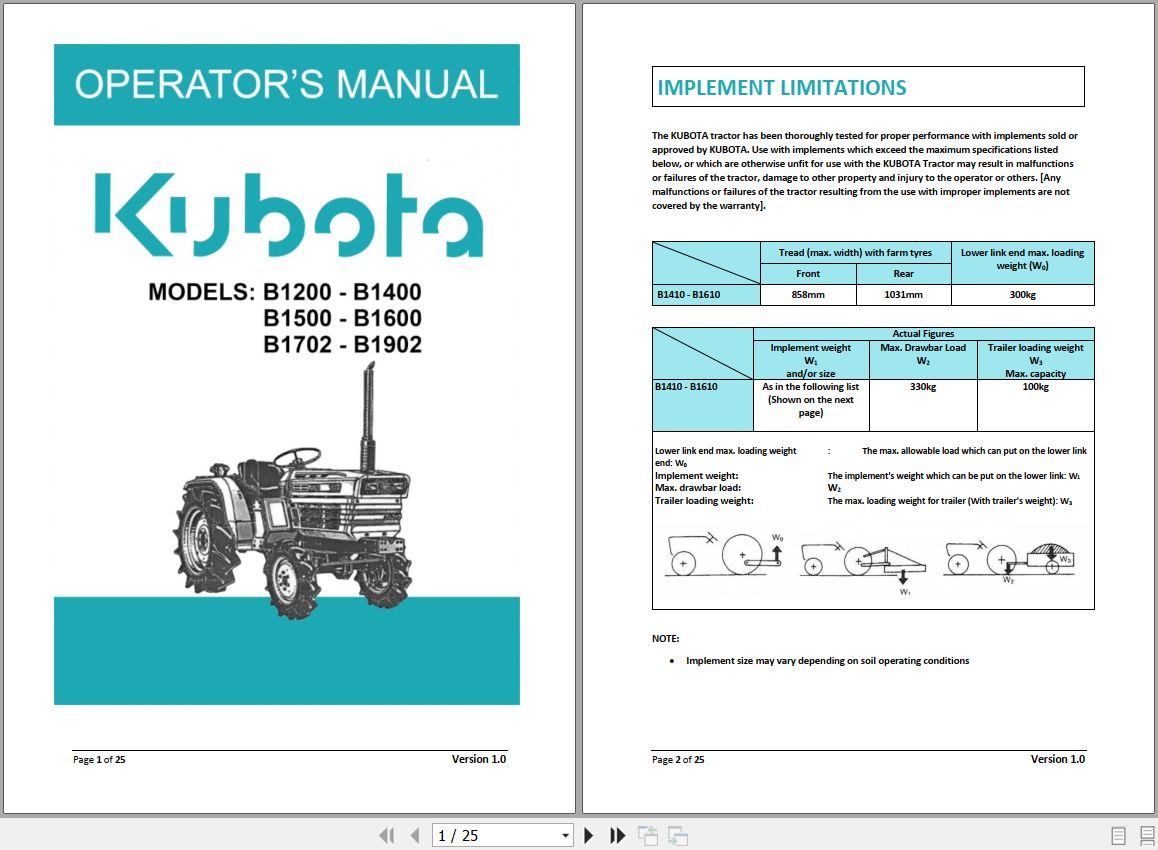Click the tractor illustration on the cover
Screen dimensions: 1158x850
[x=293, y=490]
